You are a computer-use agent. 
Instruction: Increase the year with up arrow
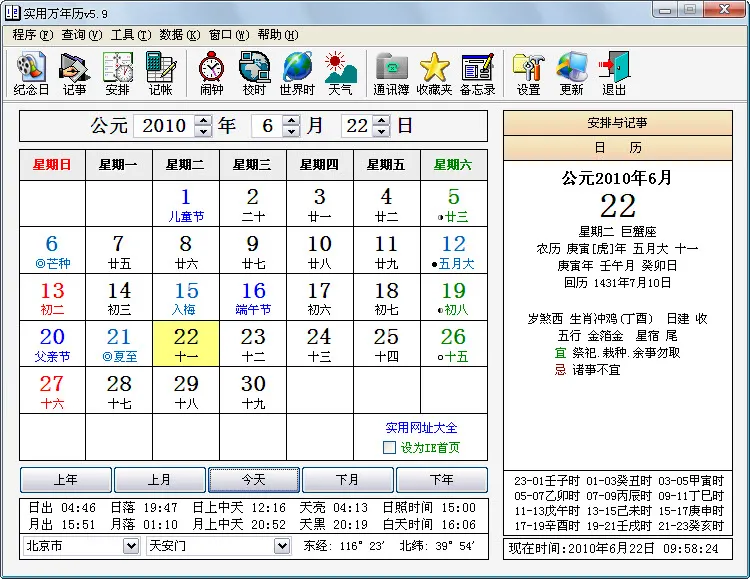tap(203, 120)
